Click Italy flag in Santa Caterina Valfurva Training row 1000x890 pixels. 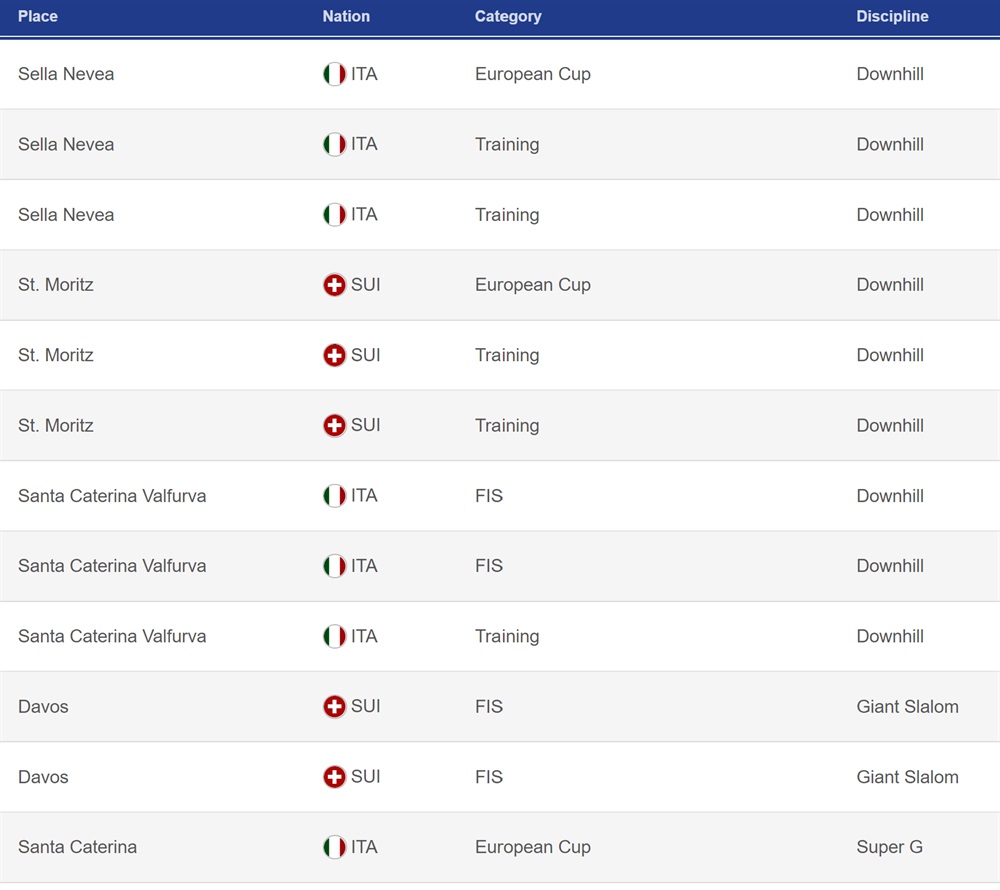pyautogui.click(x=334, y=636)
